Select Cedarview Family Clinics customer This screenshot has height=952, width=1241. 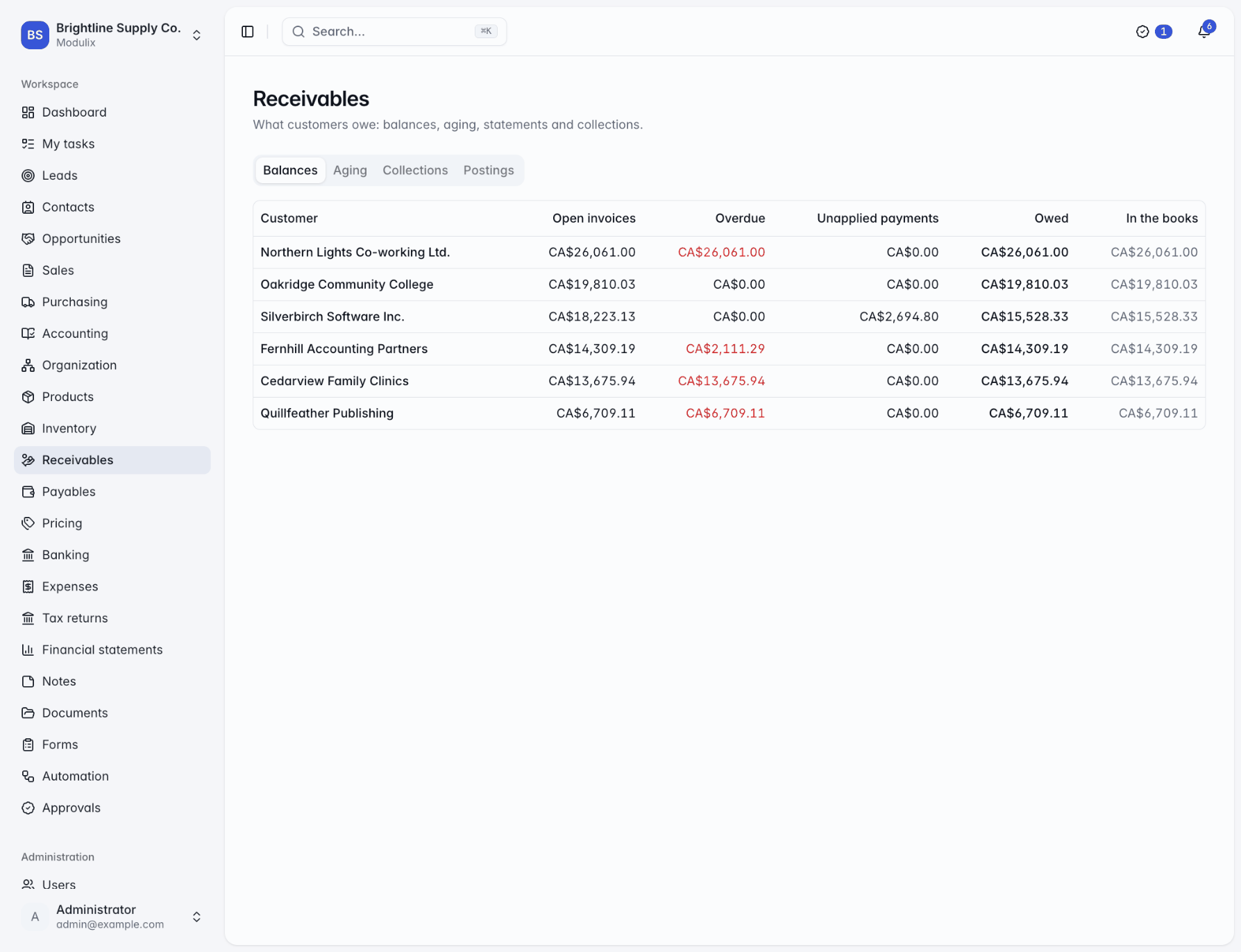click(x=335, y=381)
